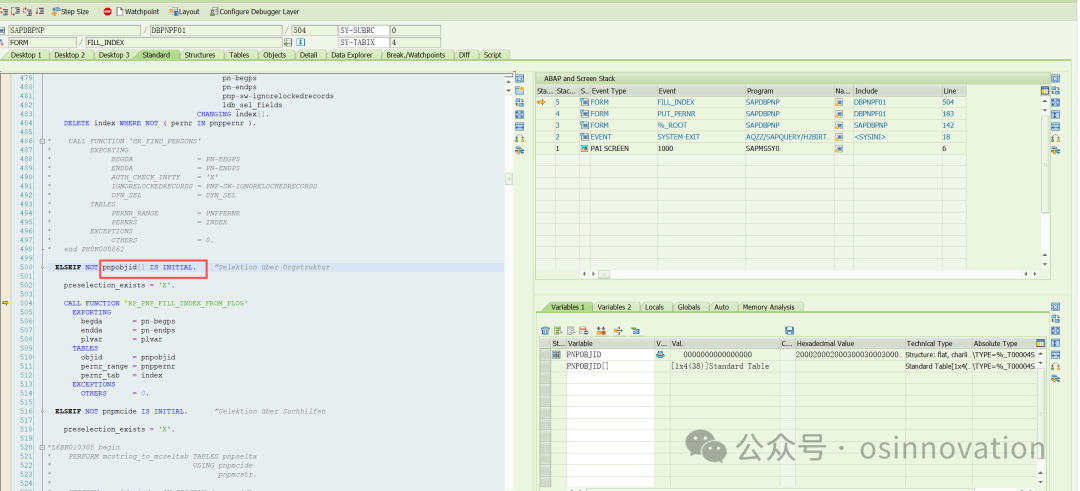Click the Hexadecimal Value column header
Viewport: 1080px width, 491px height.
click(849, 343)
